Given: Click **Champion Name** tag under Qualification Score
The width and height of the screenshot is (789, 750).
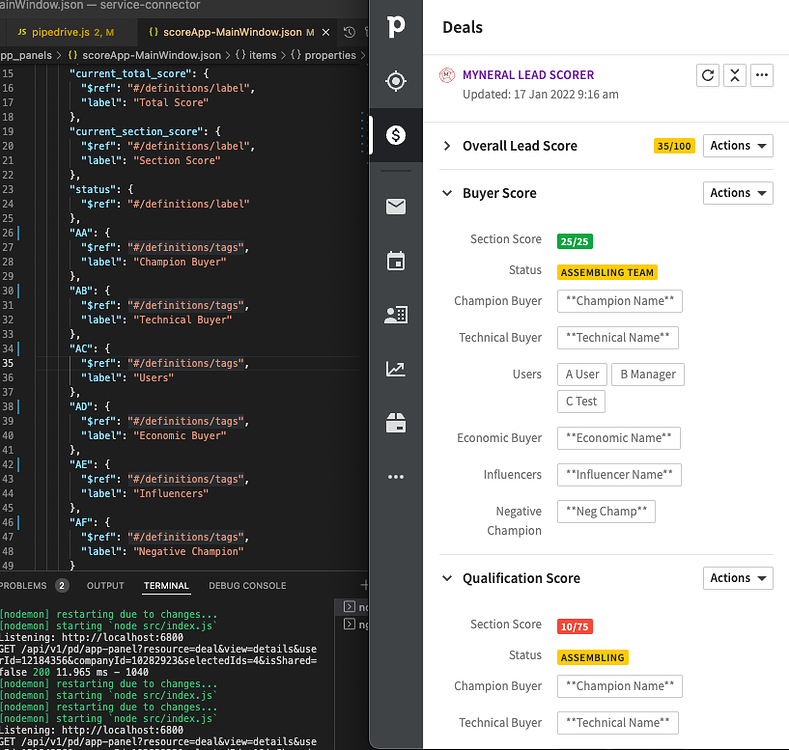Looking at the screenshot, I should [x=620, y=687].
